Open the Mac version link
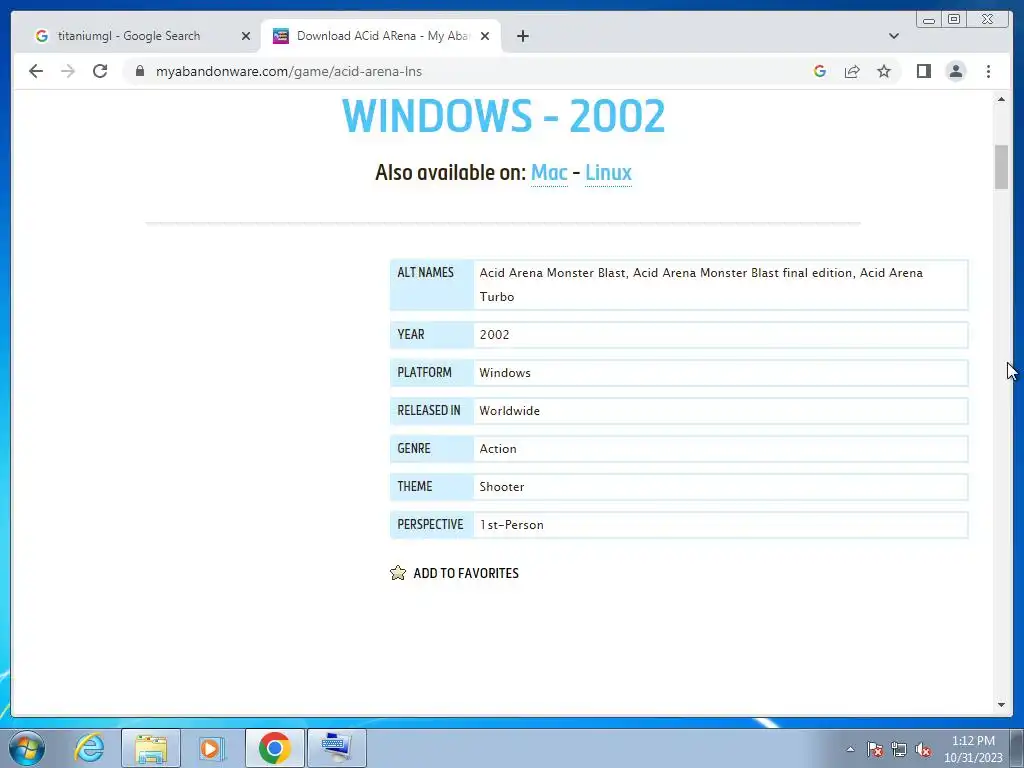 (549, 172)
